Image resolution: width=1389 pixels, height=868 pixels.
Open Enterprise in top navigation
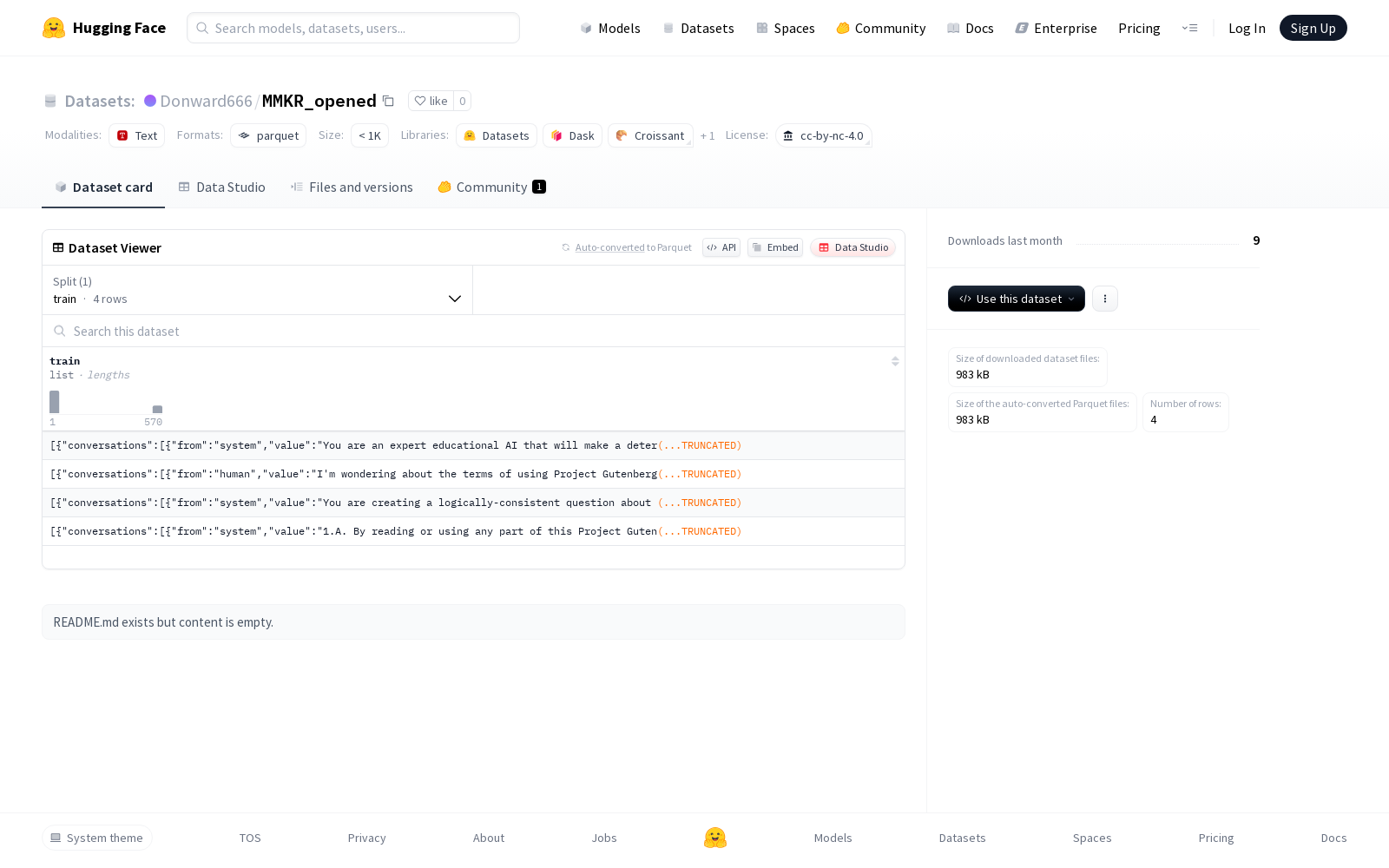(1056, 28)
